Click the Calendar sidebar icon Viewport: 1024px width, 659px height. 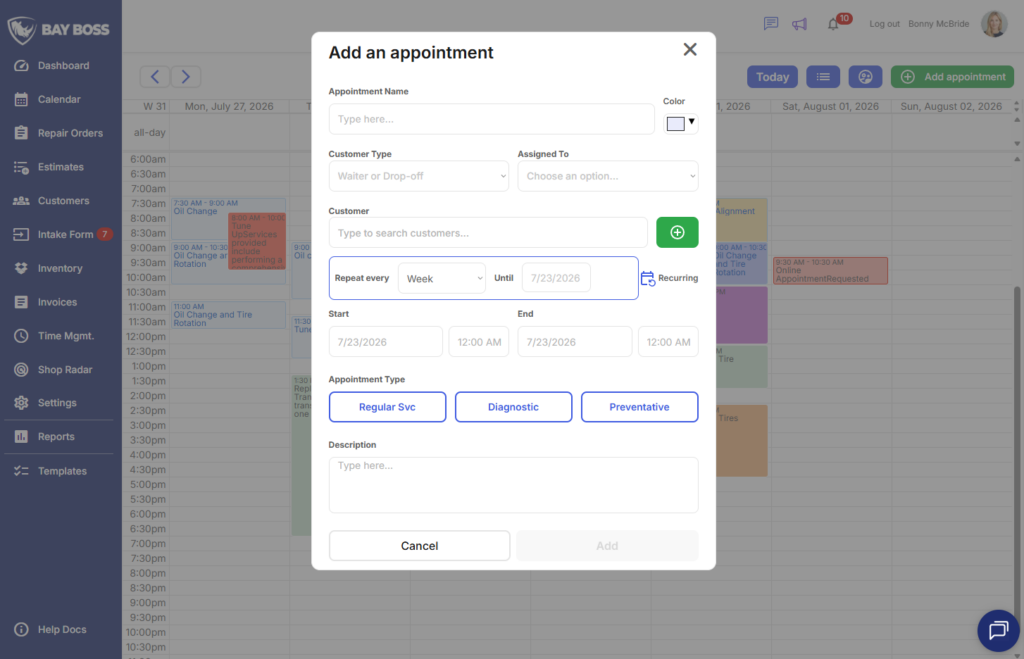[21, 99]
